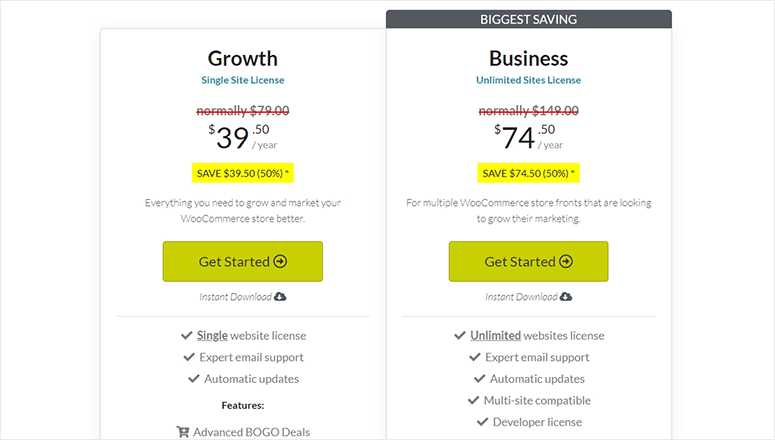Viewport: 775px width, 440px height.
Task: Click the SAVE $39.50 (50%) yellow badge
Action: (243, 173)
